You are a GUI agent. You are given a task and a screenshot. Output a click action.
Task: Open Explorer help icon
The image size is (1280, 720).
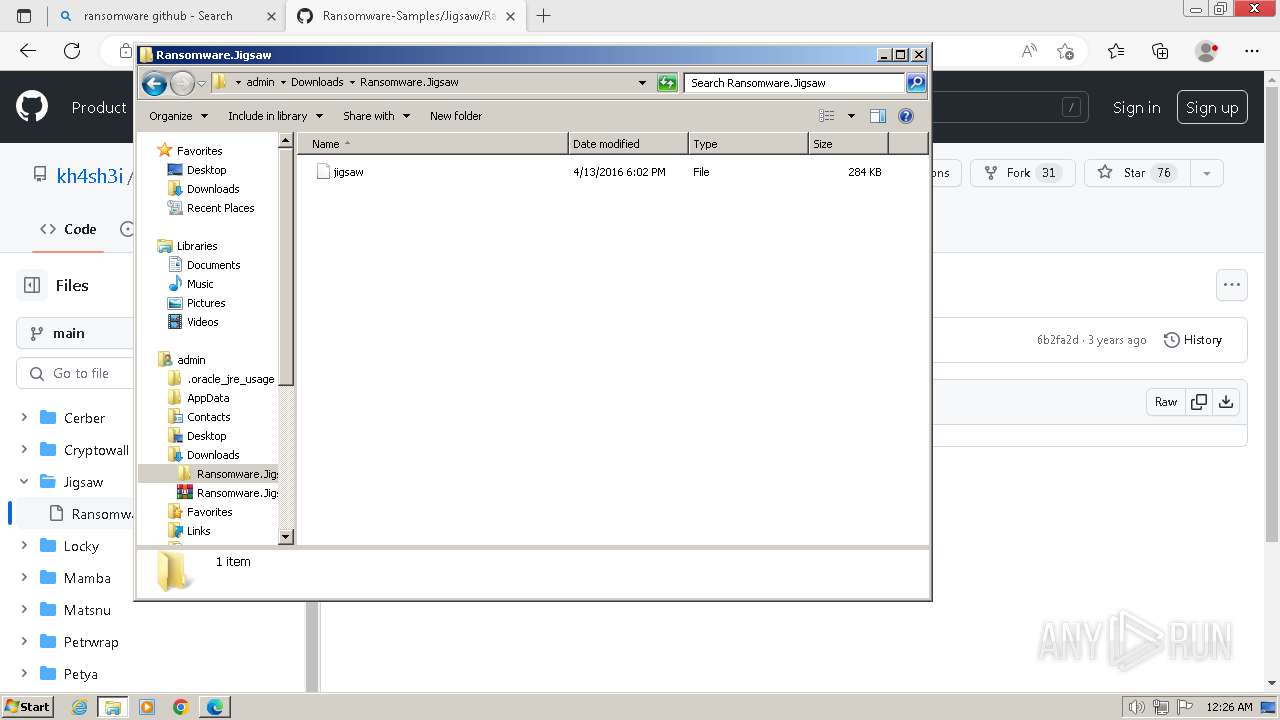click(x=906, y=116)
